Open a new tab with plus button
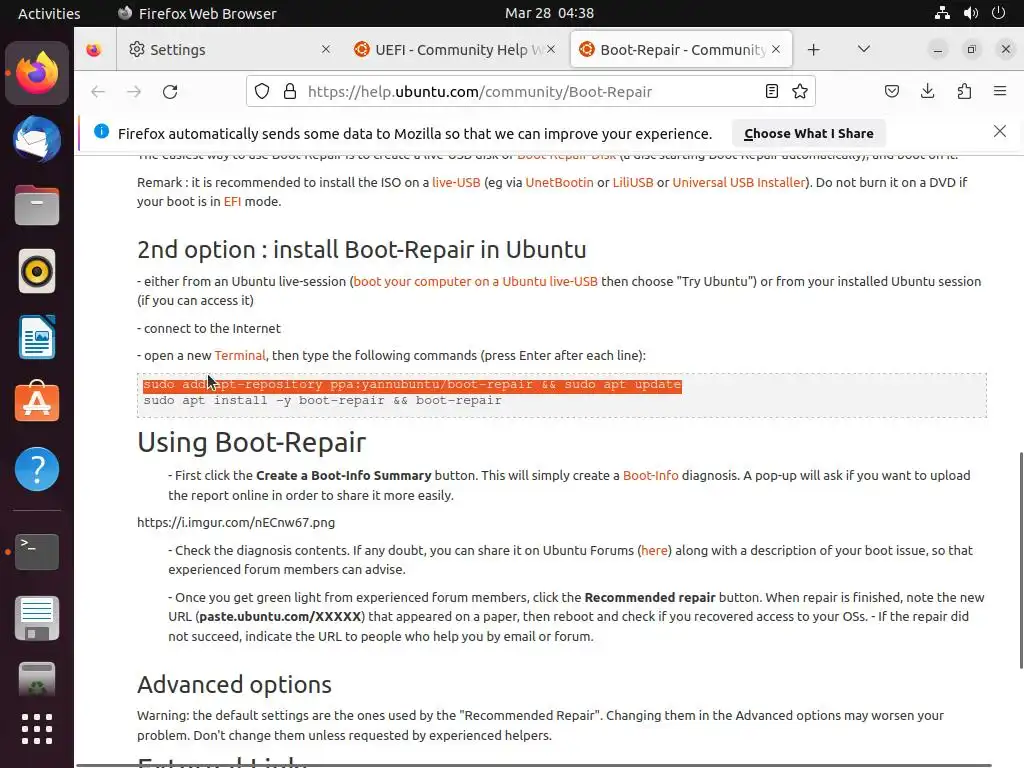 tap(814, 50)
